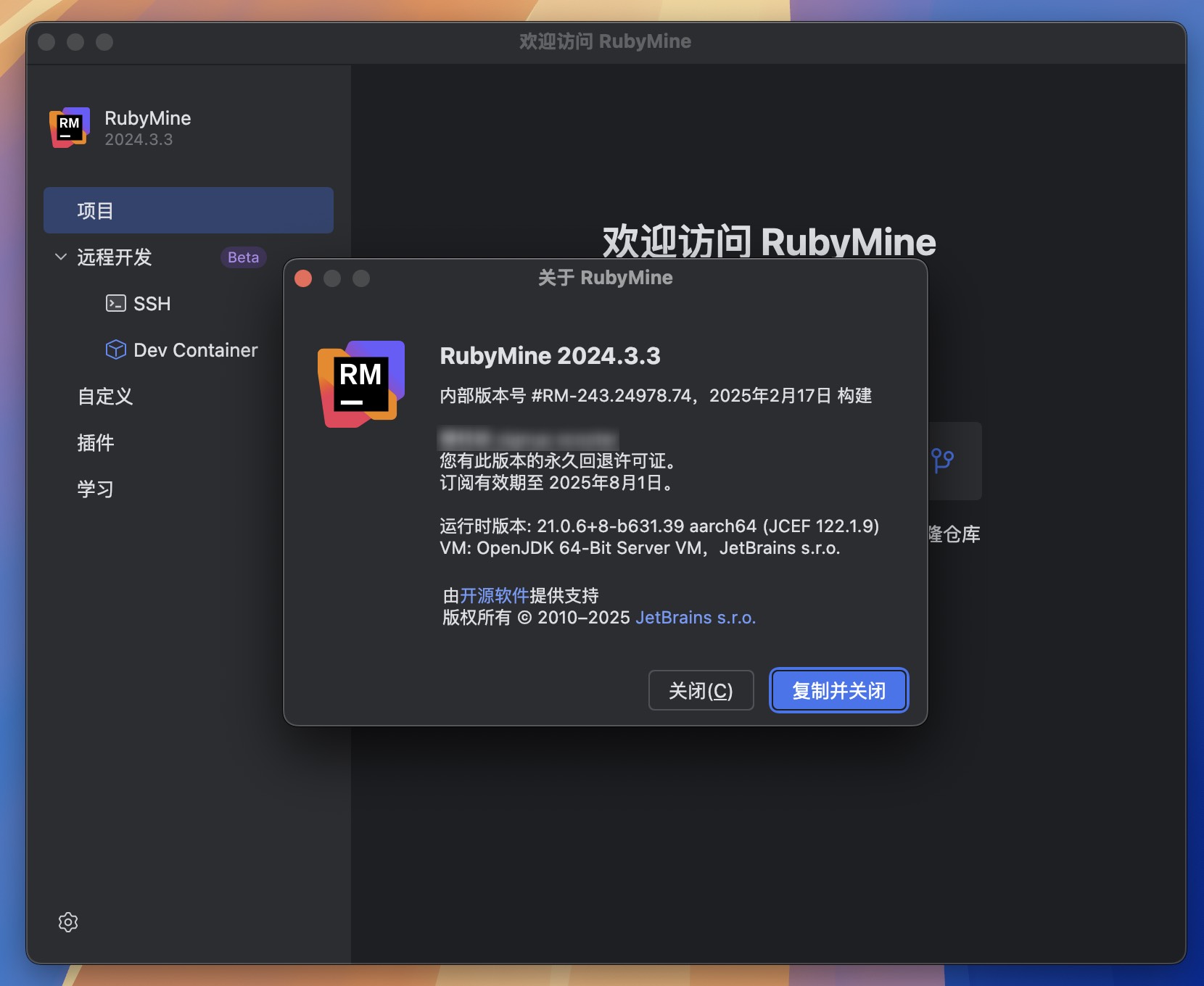
Task: Open the 插件 sidebar section
Action: click(x=96, y=443)
